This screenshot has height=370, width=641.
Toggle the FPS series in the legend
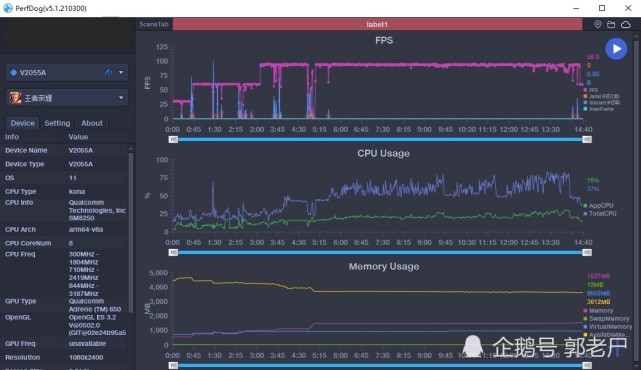591,90
